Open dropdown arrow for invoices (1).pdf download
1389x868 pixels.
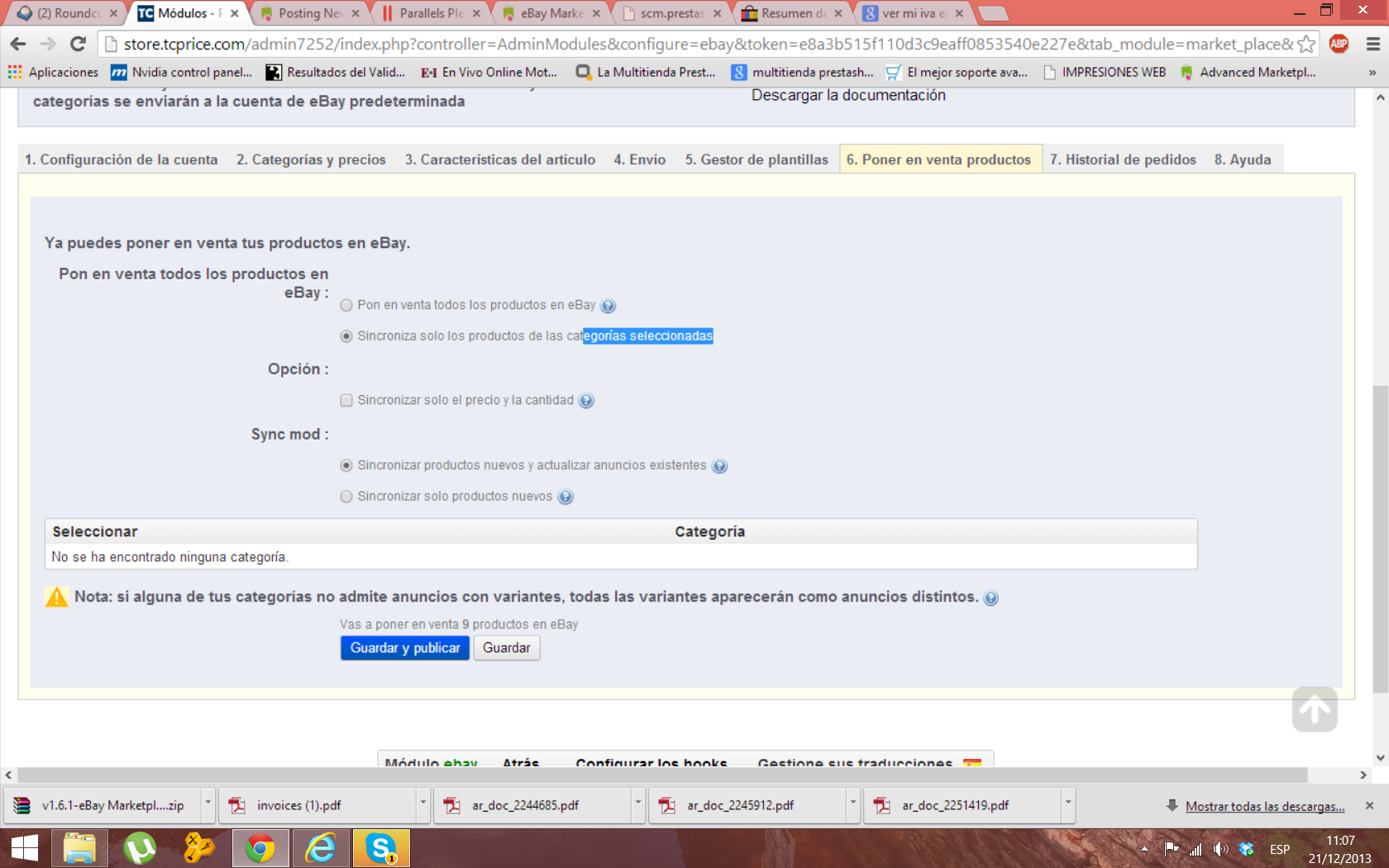click(x=423, y=805)
